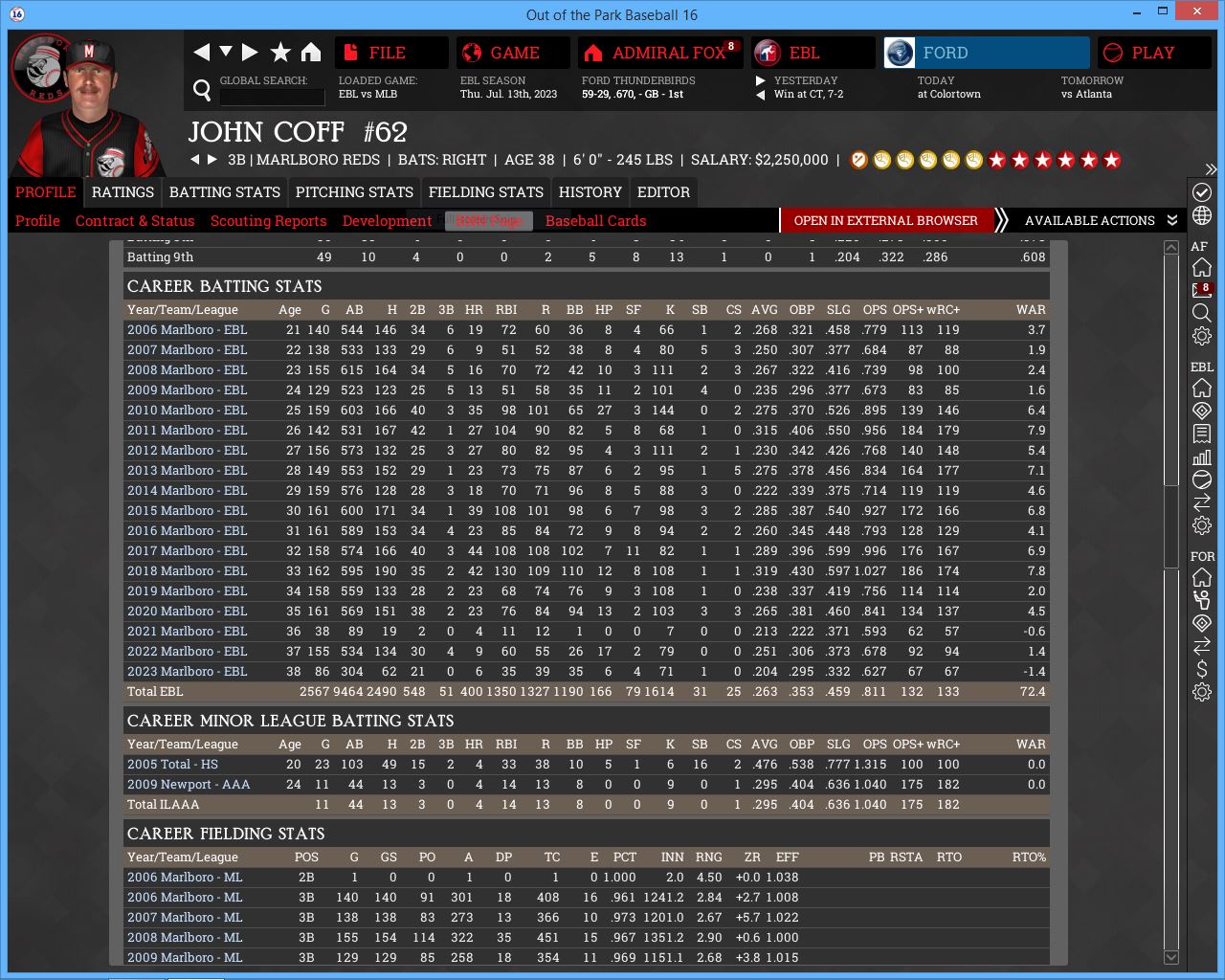Open the 2010 Marlboro - EBL season link
This screenshot has height=980, width=1225.
187,410
